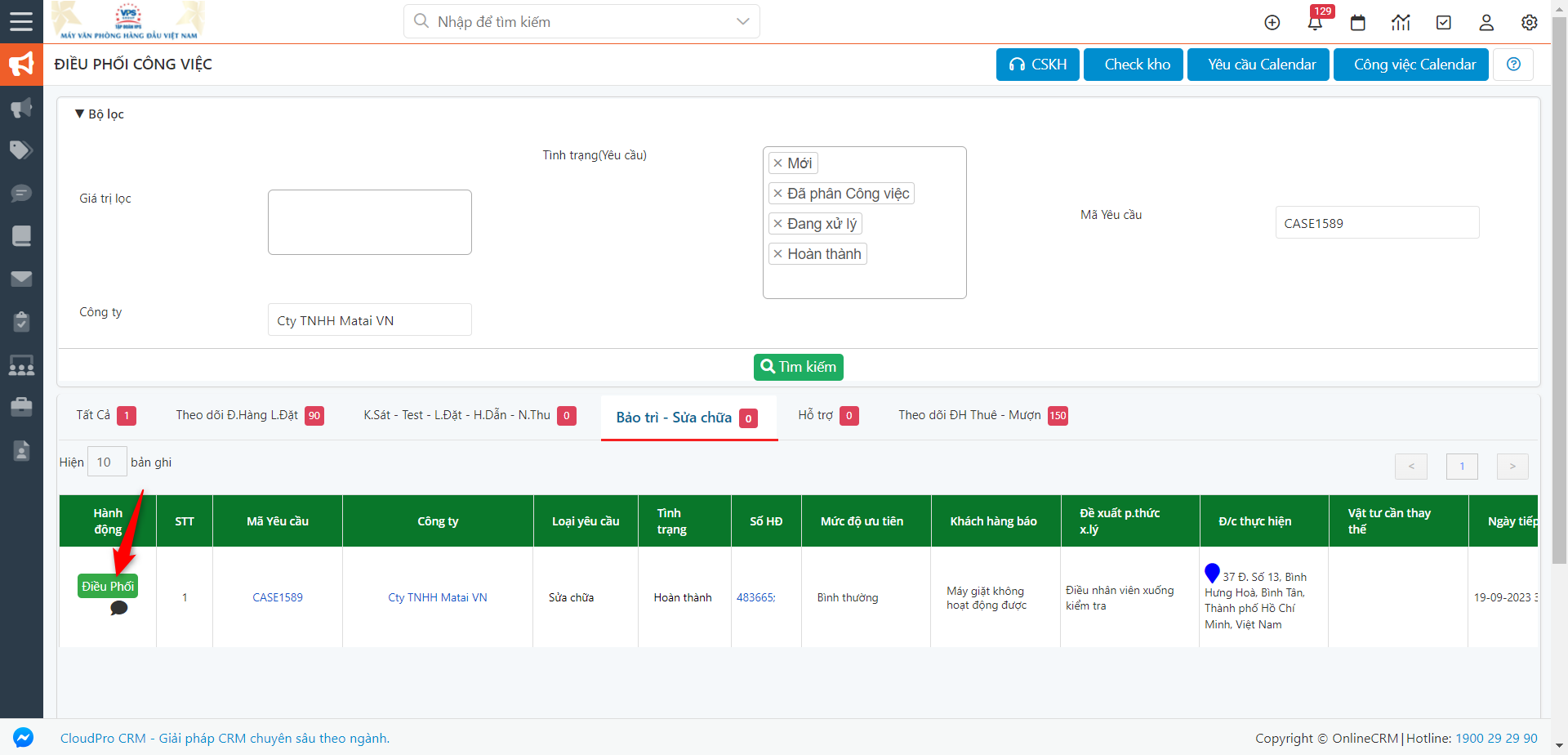Image resolution: width=1568 pixels, height=755 pixels.
Task: Remove the 'Mới' status filter tag
Action: 777,163
